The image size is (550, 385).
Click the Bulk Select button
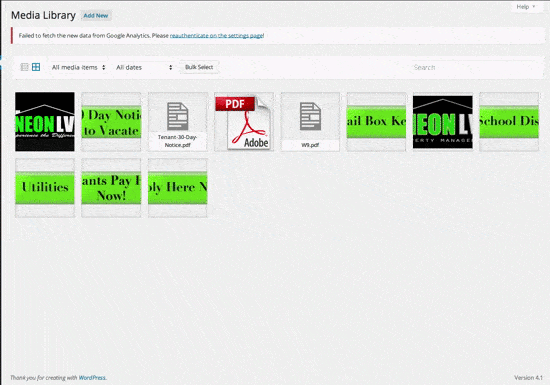pyautogui.click(x=199, y=67)
